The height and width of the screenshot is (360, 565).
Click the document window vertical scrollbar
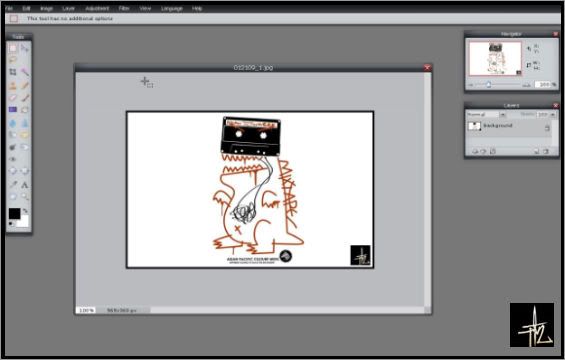427,190
